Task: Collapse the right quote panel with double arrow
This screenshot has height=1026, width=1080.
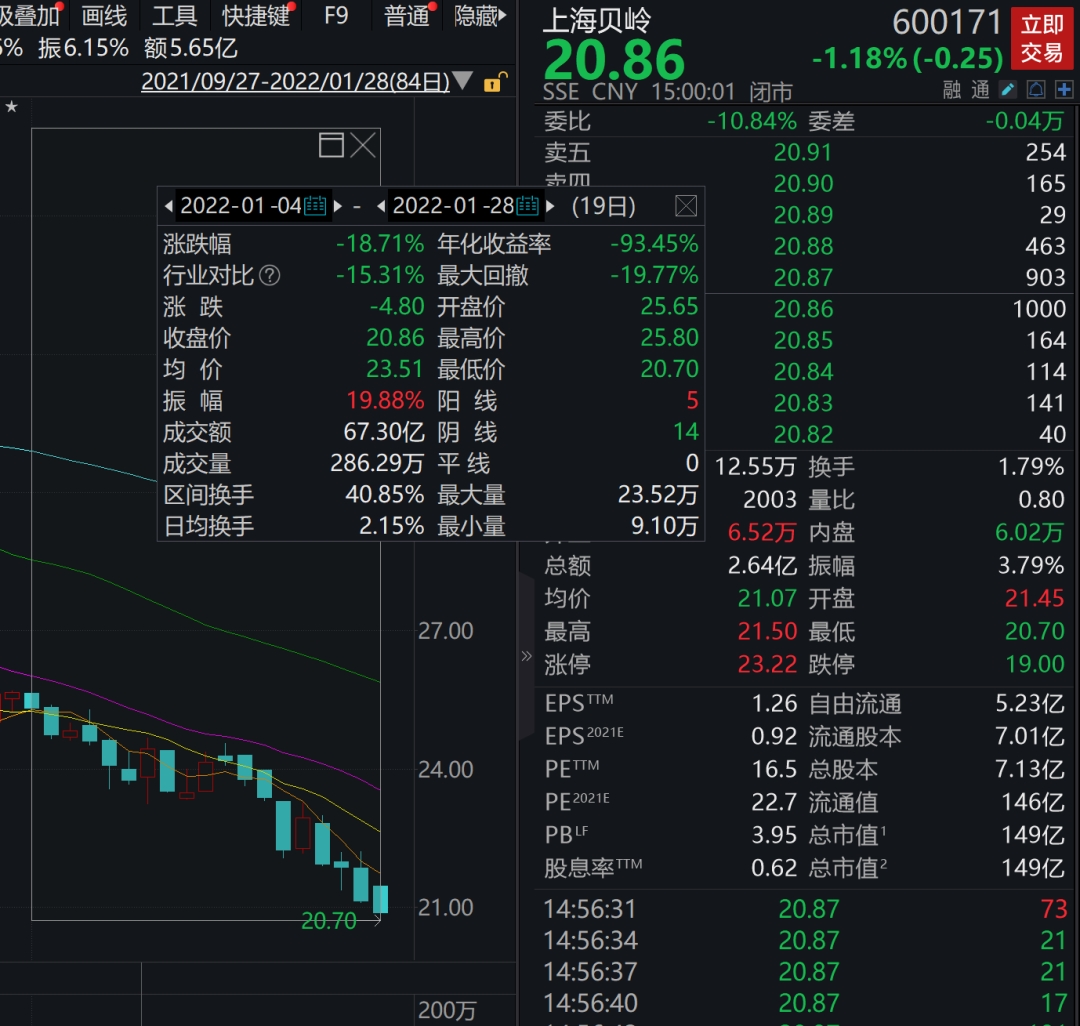Action: pos(526,656)
